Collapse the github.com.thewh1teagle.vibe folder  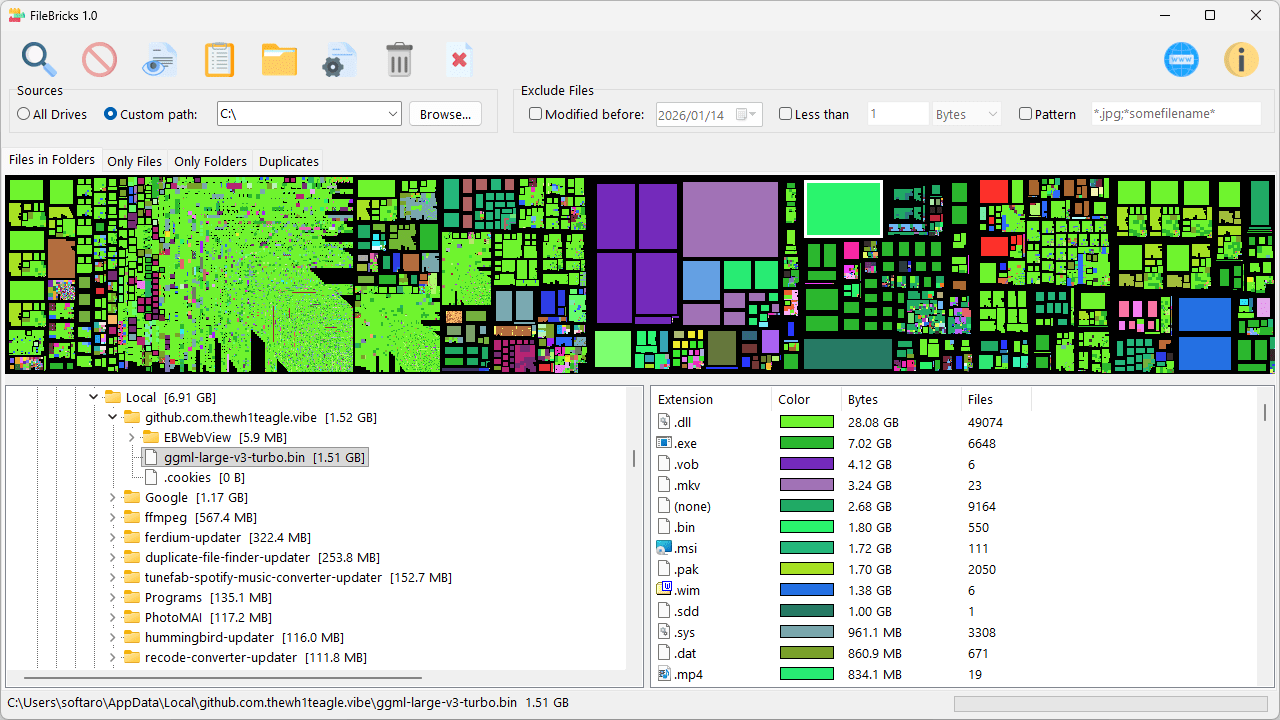point(113,417)
